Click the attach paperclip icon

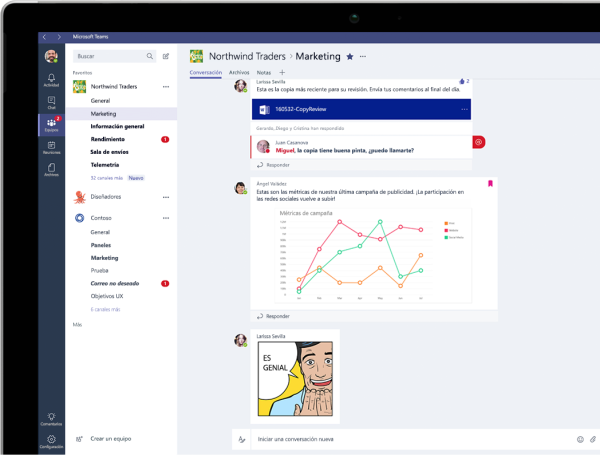(593, 439)
